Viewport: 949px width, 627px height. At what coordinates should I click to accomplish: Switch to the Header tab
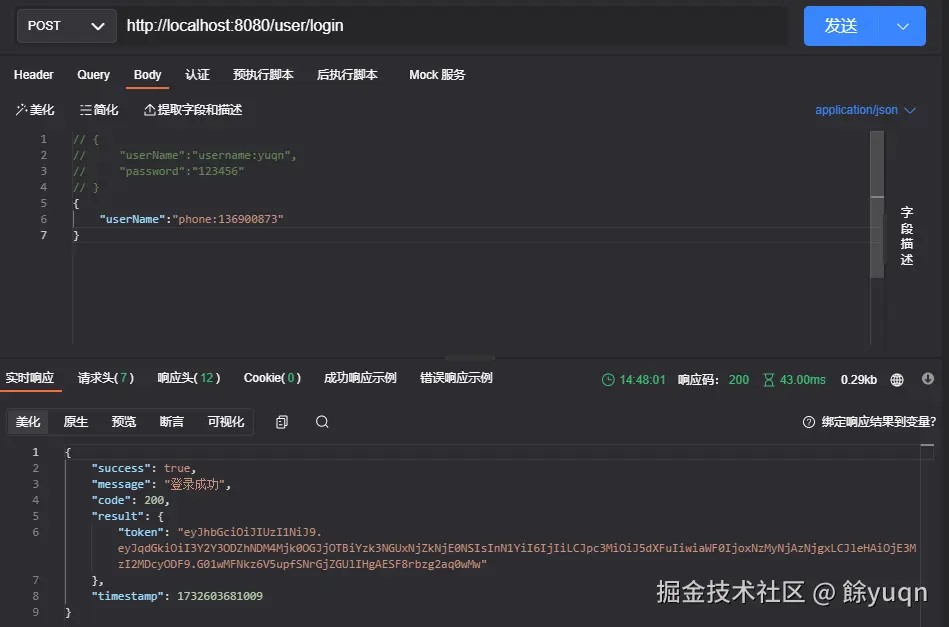click(34, 74)
